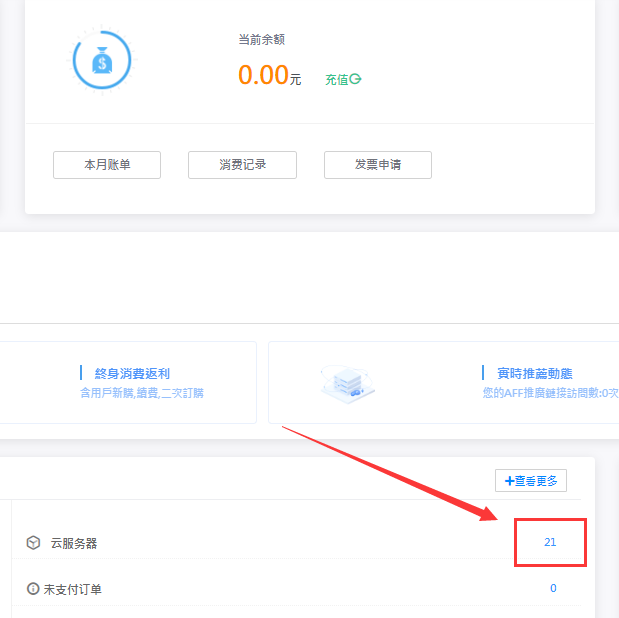Open the 未支付订单 row label
619x618 pixels.
(x=73, y=589)
